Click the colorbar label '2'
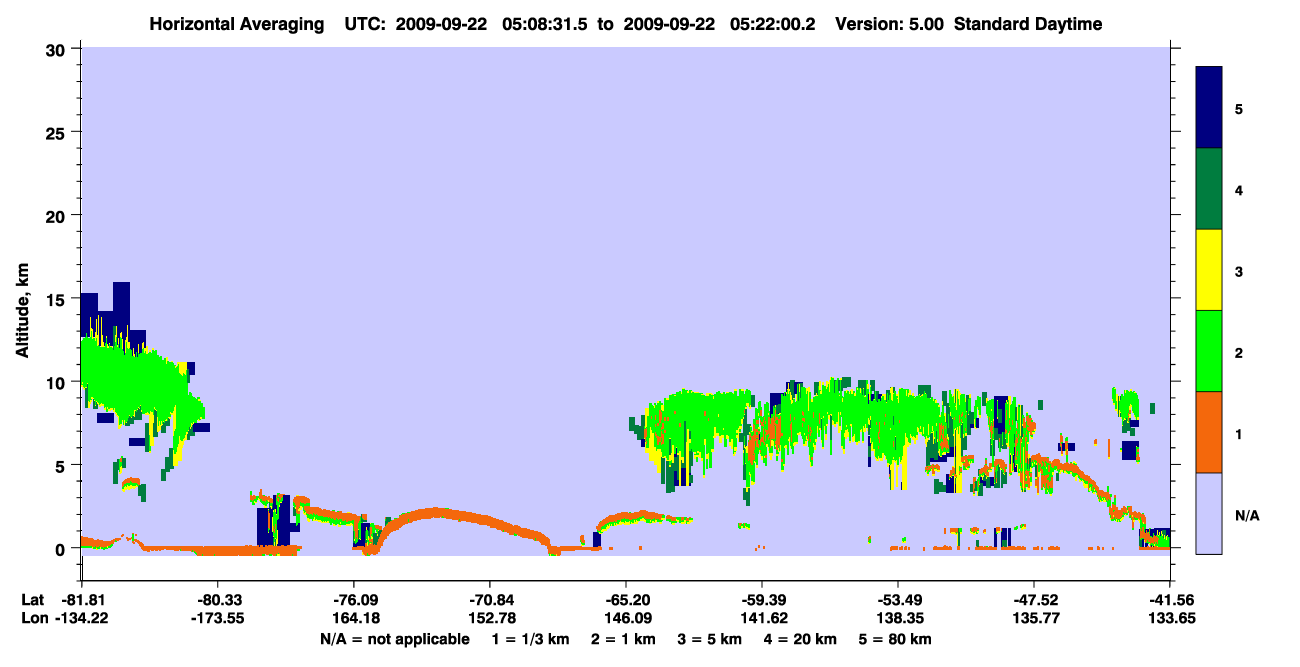1300x667 pixels. pos(1238,351)
